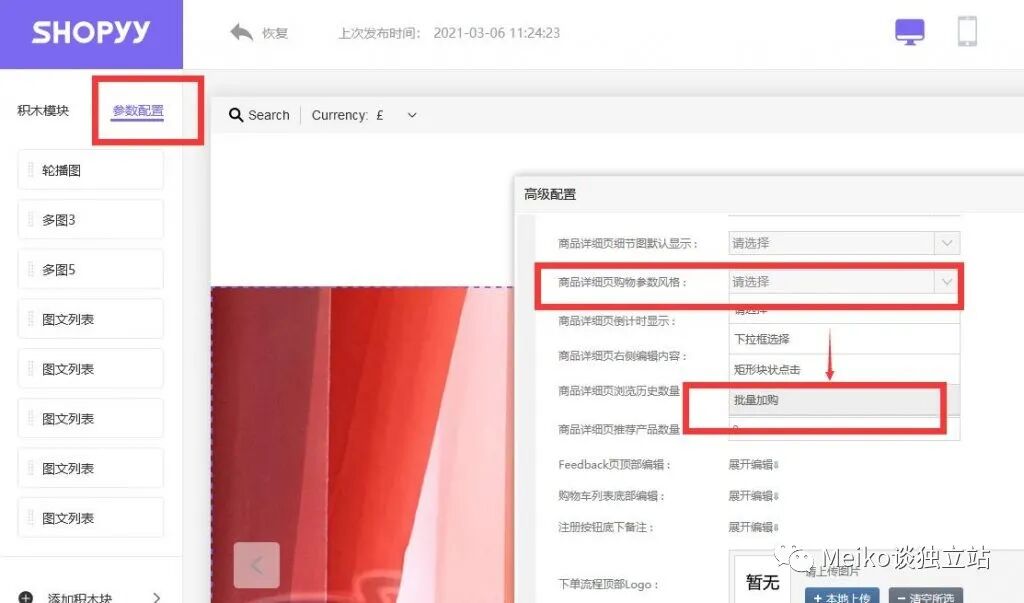This screenshot has height=603, width=1024.
Task: Click the carousel left arrow control
Action: click(x=257, y=565)
